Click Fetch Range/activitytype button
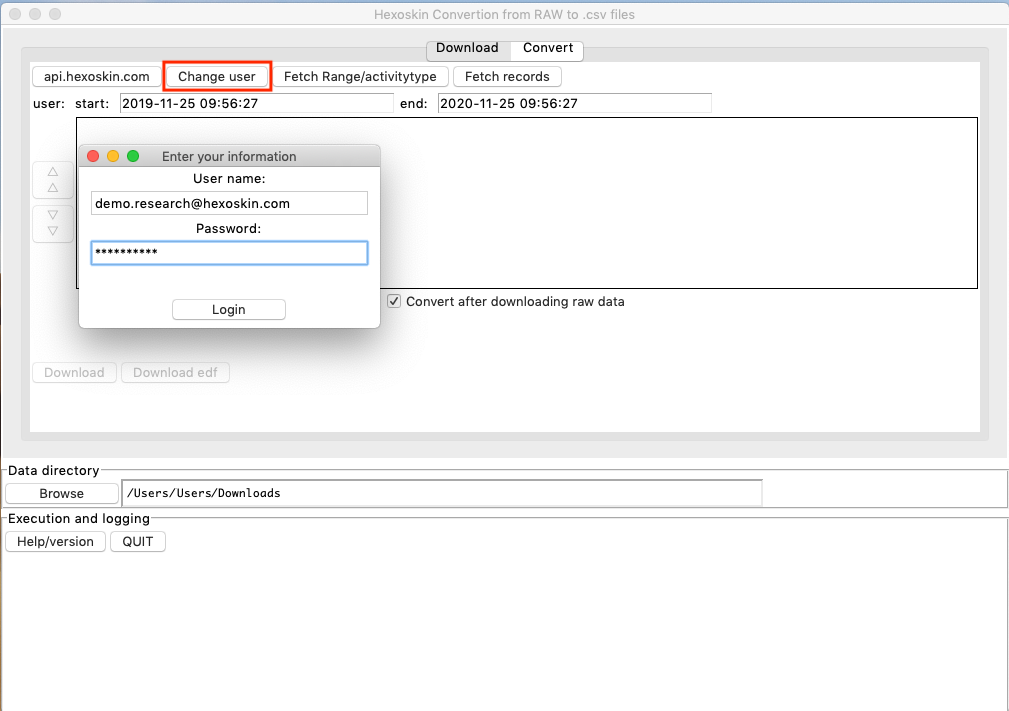The image size is (1009, 711). point(360,77)
